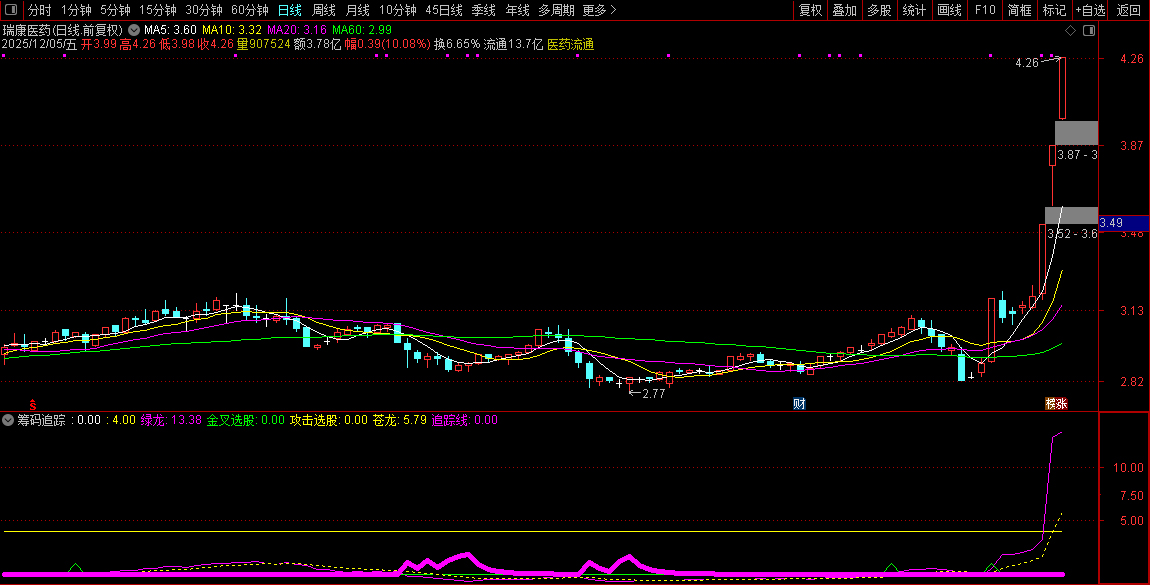The height and width of the screenshot is (585, 1150).
Task: Click the 换6.65% turnover value
Action: click(x=456, y=45)
